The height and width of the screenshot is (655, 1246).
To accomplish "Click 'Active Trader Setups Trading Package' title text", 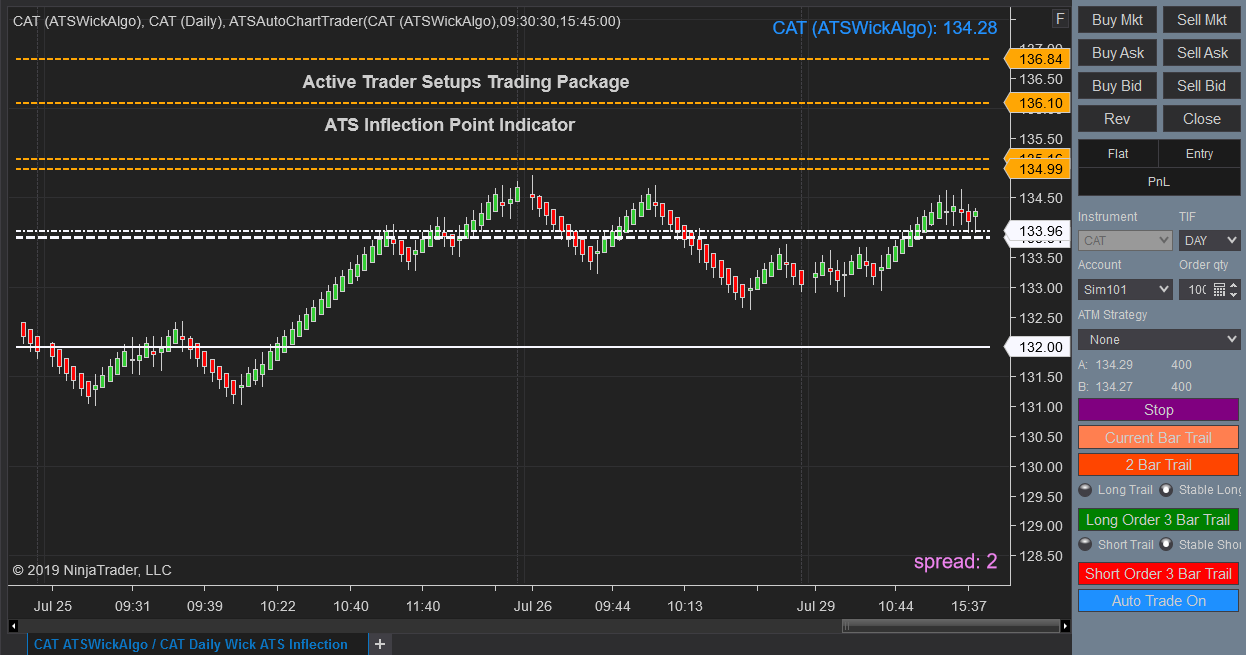I will point(466,82).
